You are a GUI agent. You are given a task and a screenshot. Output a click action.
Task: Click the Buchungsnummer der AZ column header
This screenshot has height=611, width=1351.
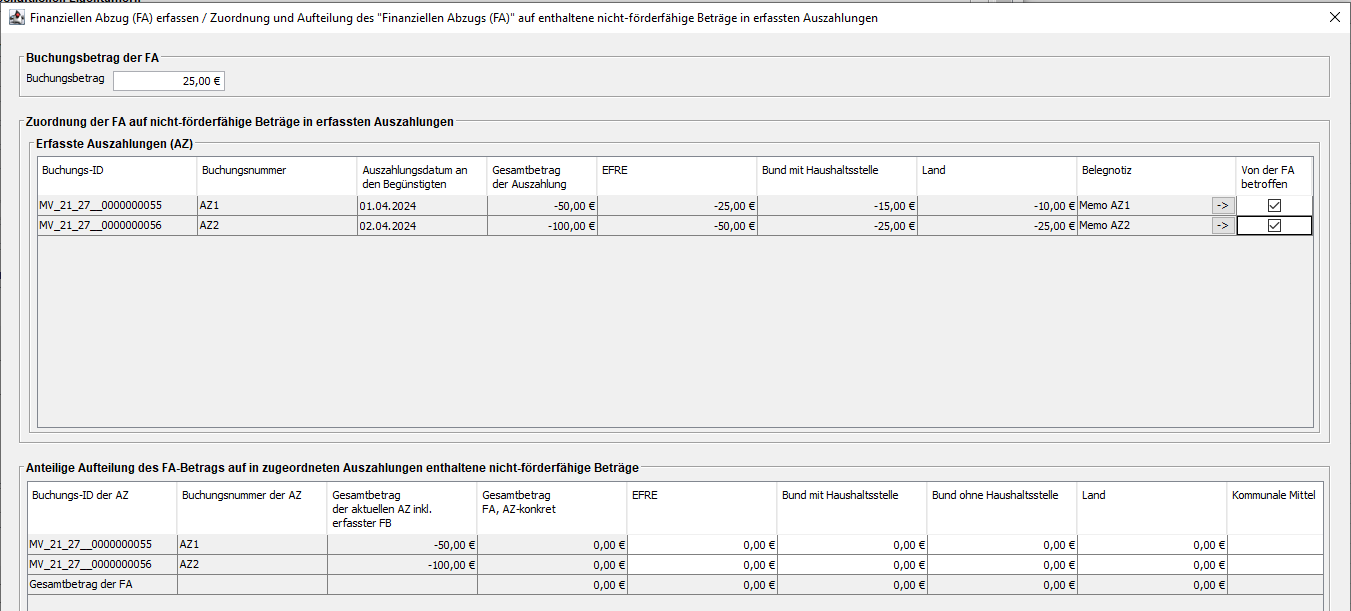[252, 508]
